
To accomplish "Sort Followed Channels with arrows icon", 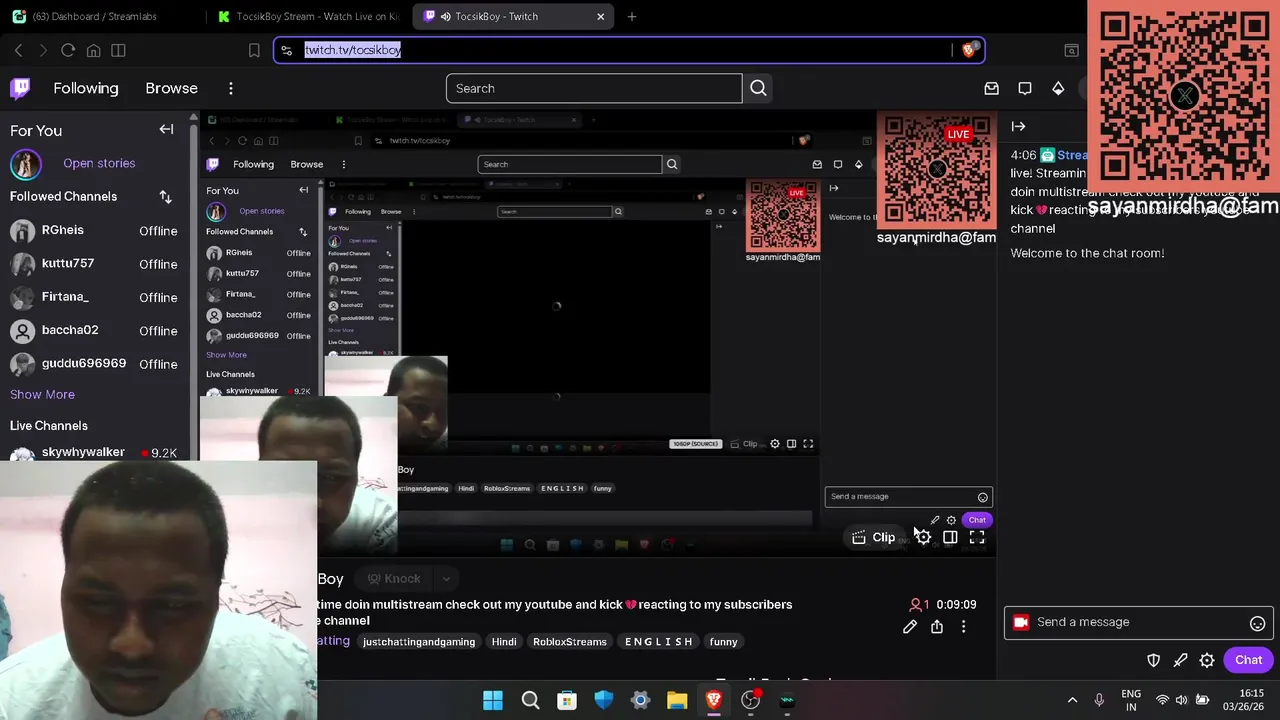I will [165, 197].
